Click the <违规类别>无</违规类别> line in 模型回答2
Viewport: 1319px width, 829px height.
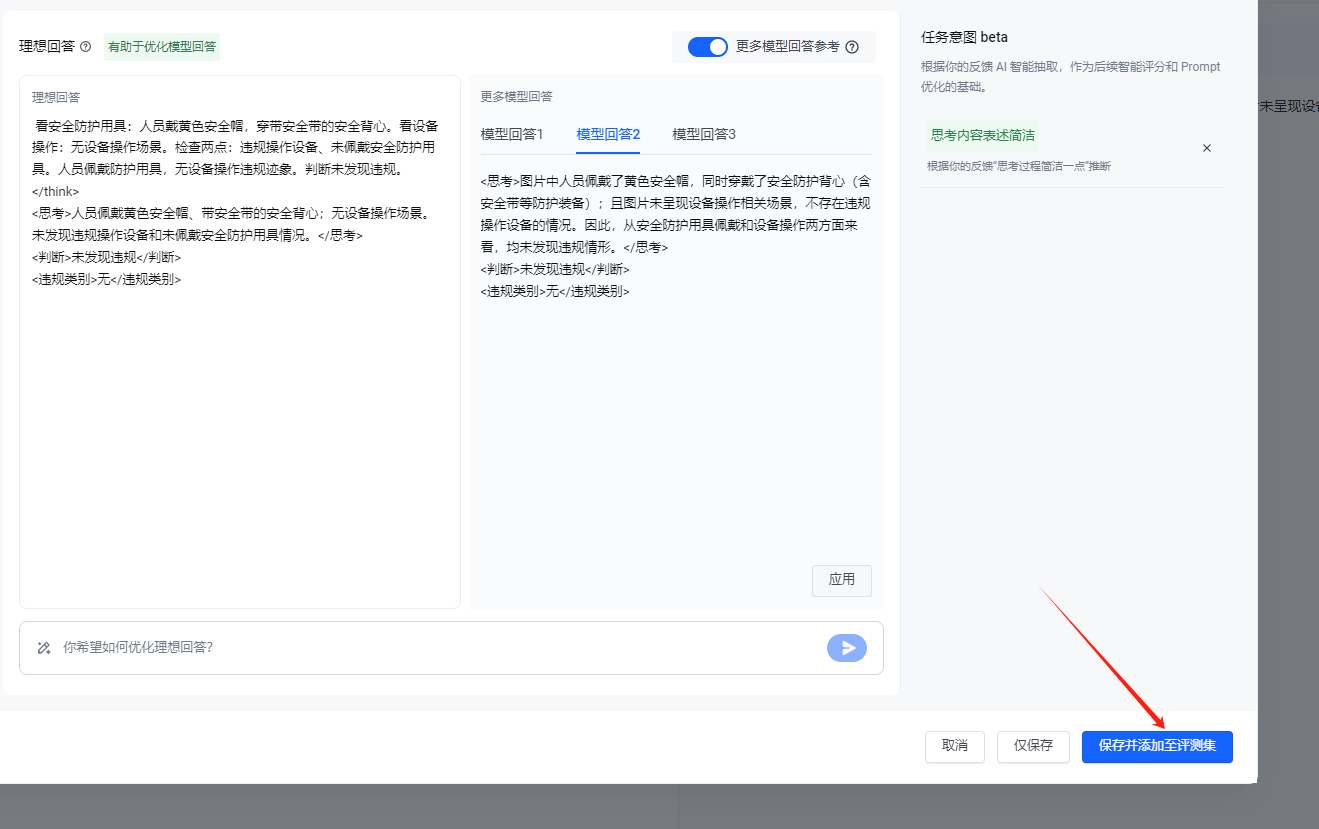[x=555, y=291]
